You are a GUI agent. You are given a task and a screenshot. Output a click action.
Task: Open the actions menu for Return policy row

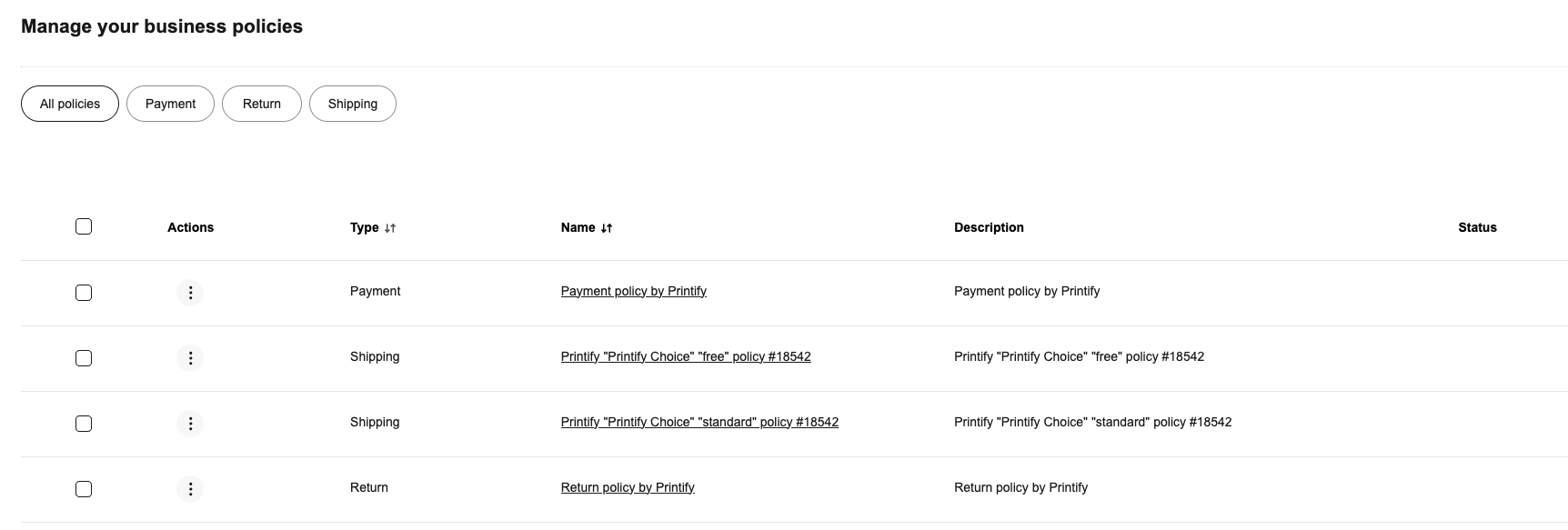[x=190, y=488]
